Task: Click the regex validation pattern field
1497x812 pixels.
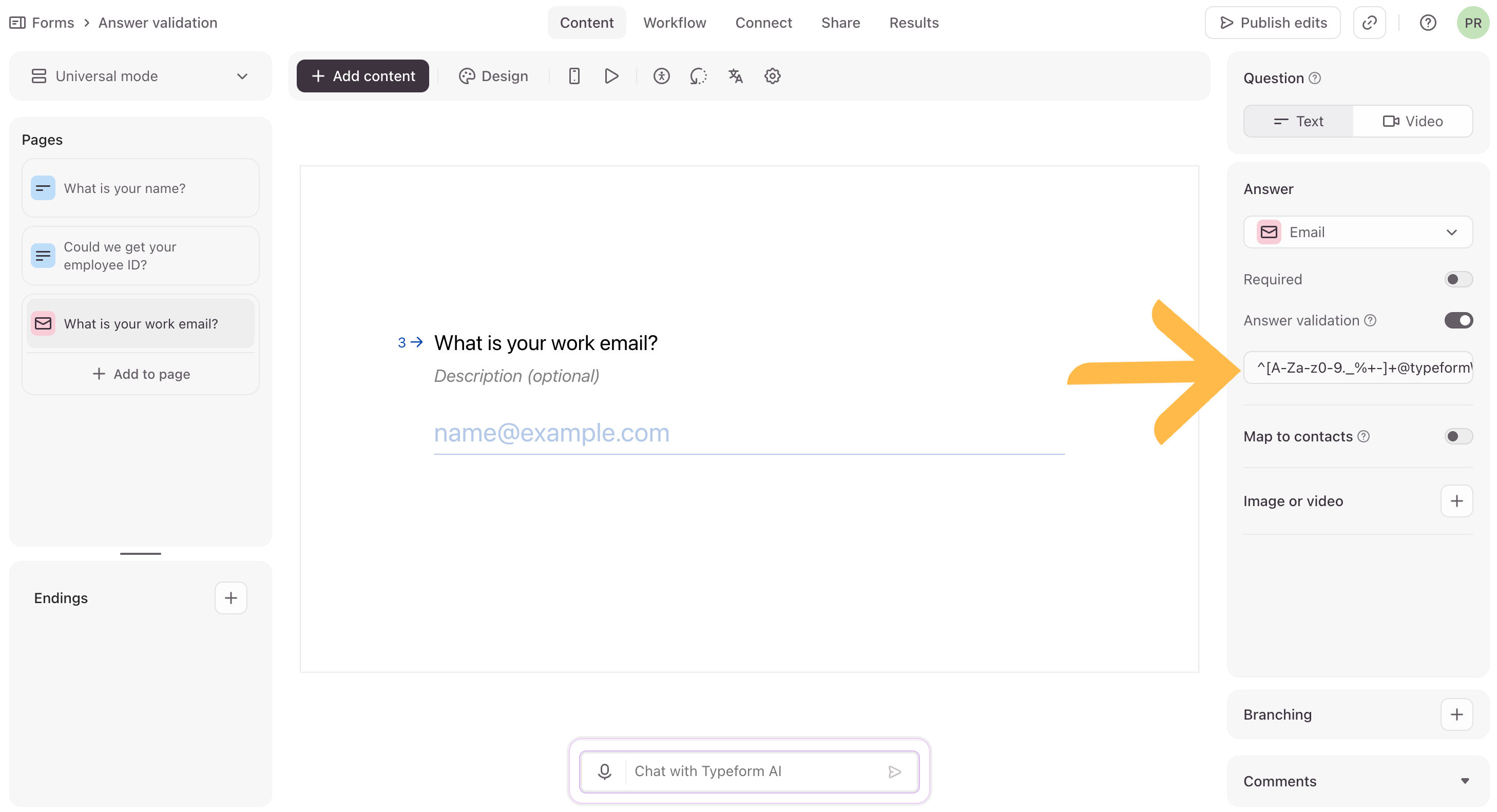Action: click(1357, 368)
